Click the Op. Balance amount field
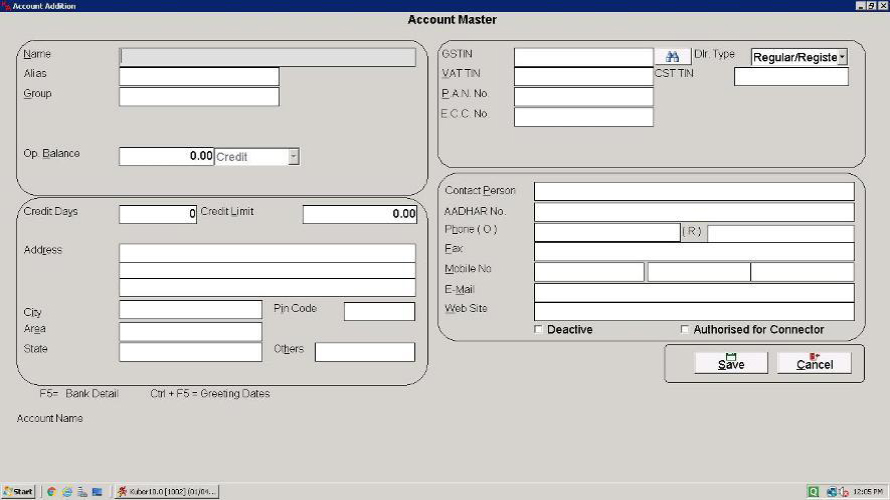The width and height of the screenshot is (890, 500). point(166,156)
